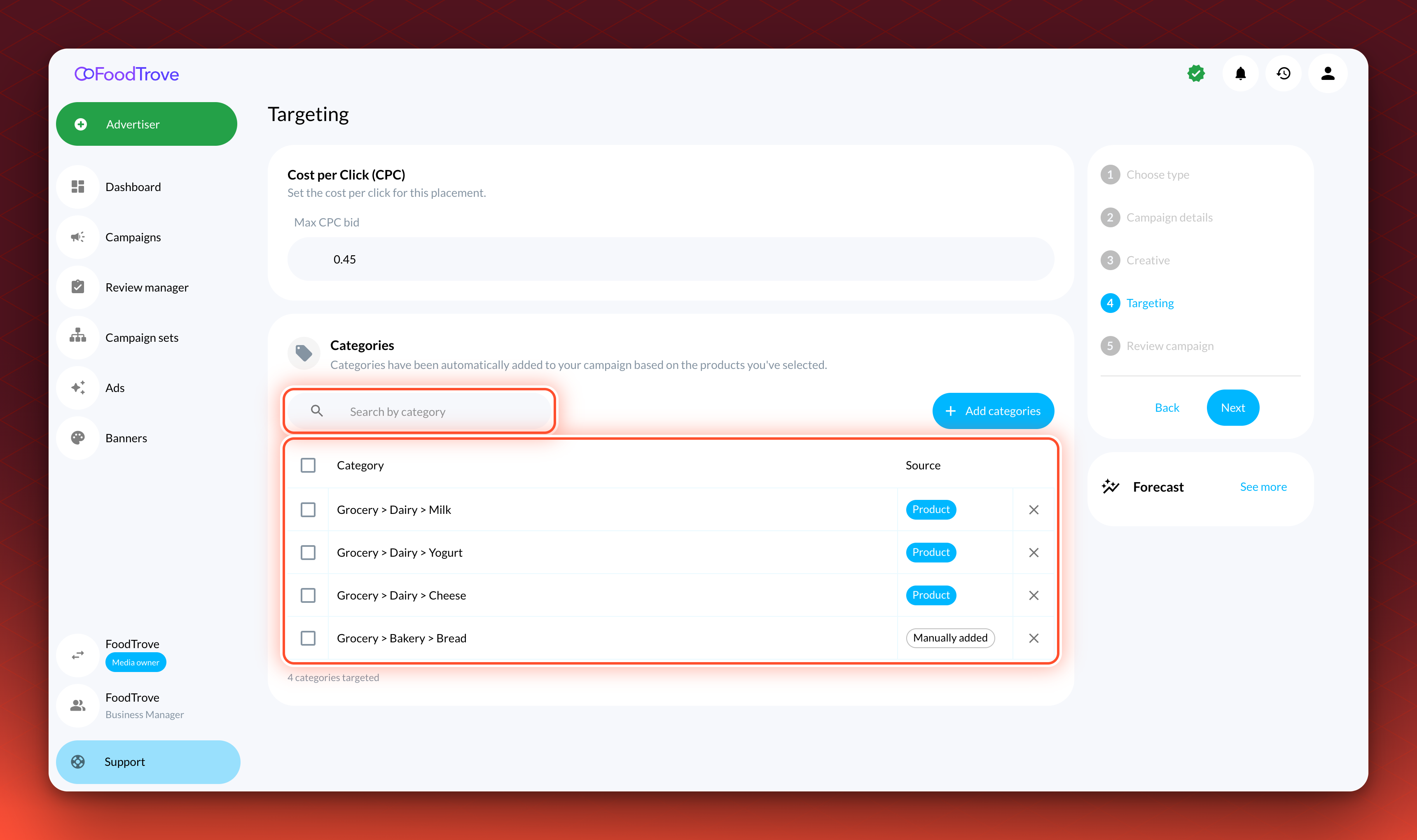Open the user profile icon
This screenshot has width=1417, height=840.
(x=1328, y=74)
